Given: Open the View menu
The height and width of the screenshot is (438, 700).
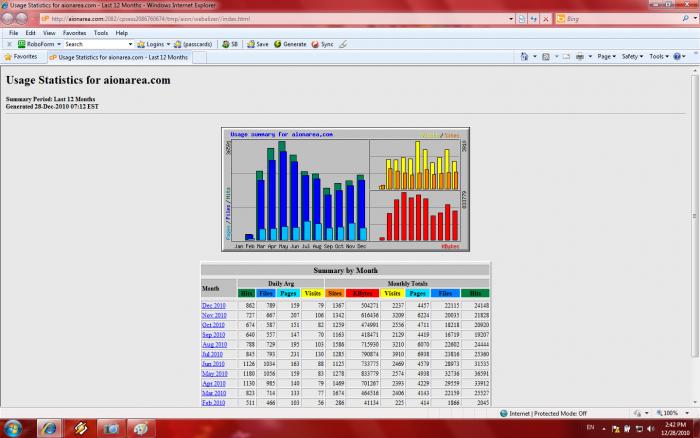Looking at the screenshot, I should click(48, 33).
